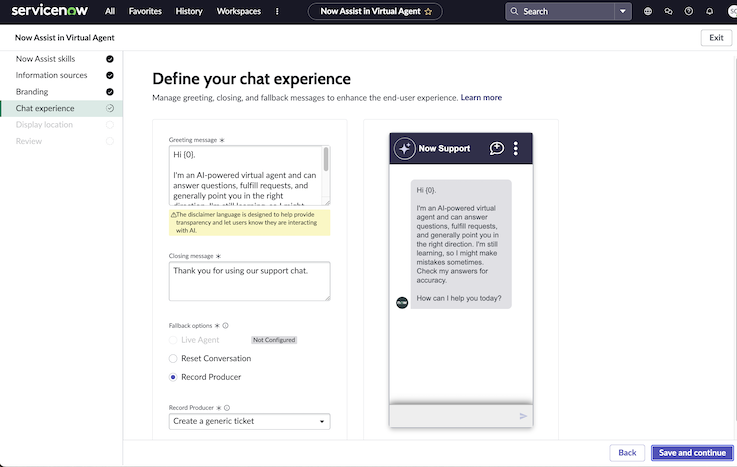Image resolution: width=737 pixels, height=467 pixels.
Task: Click into the Closing message text area
Action: pyautogui.click(x=249, y=281)
